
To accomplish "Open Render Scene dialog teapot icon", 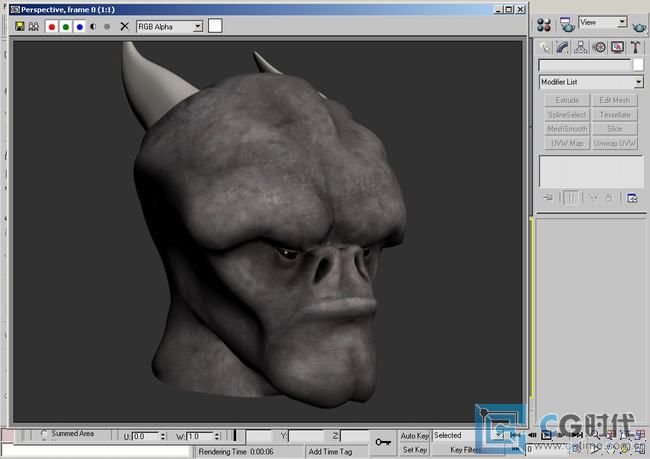I will [567, 25].
